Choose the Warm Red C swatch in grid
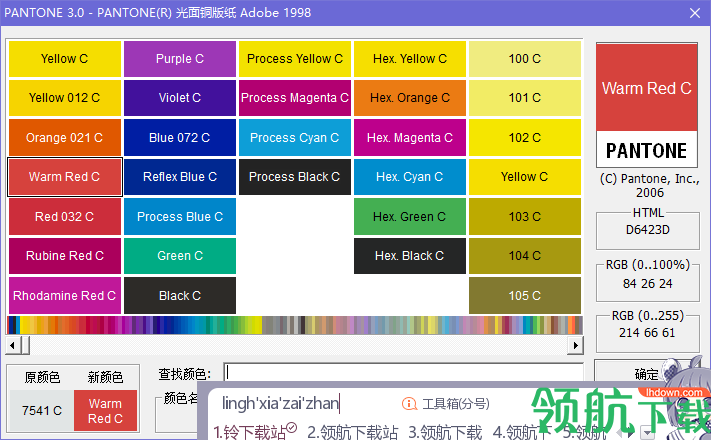 point(65,177)
